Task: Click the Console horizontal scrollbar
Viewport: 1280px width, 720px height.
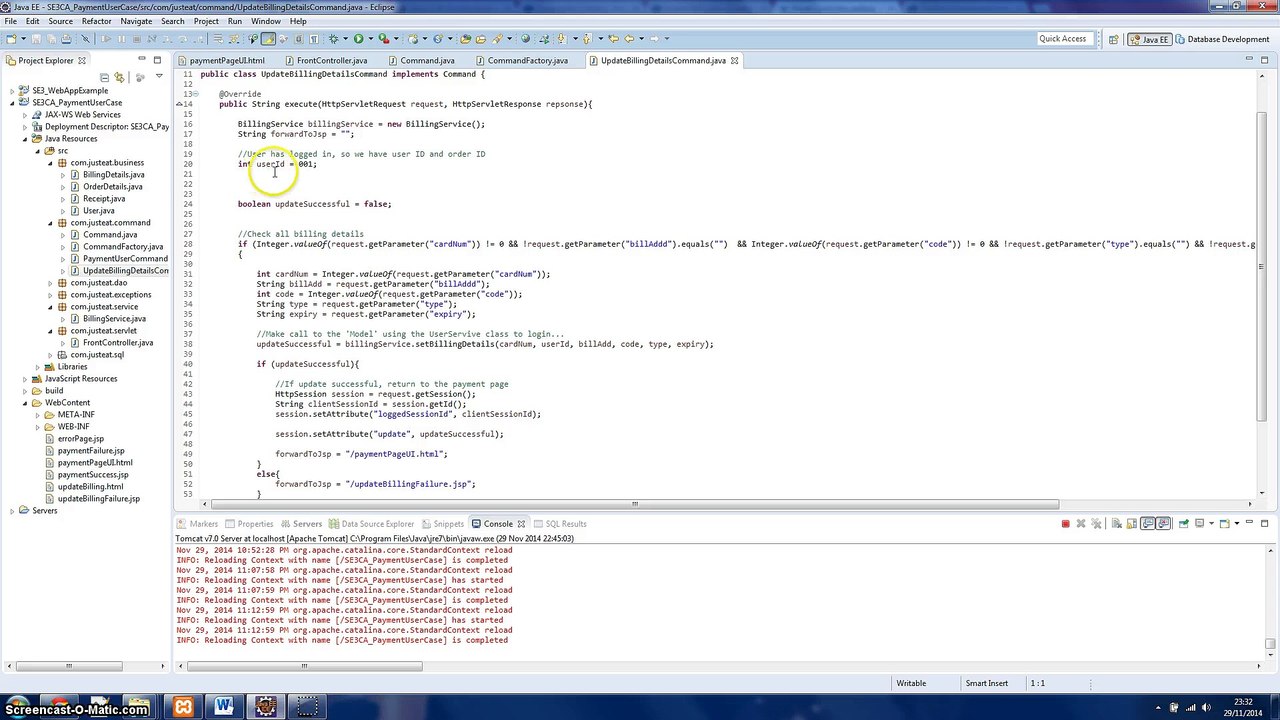Action: (x=304, y=666)
